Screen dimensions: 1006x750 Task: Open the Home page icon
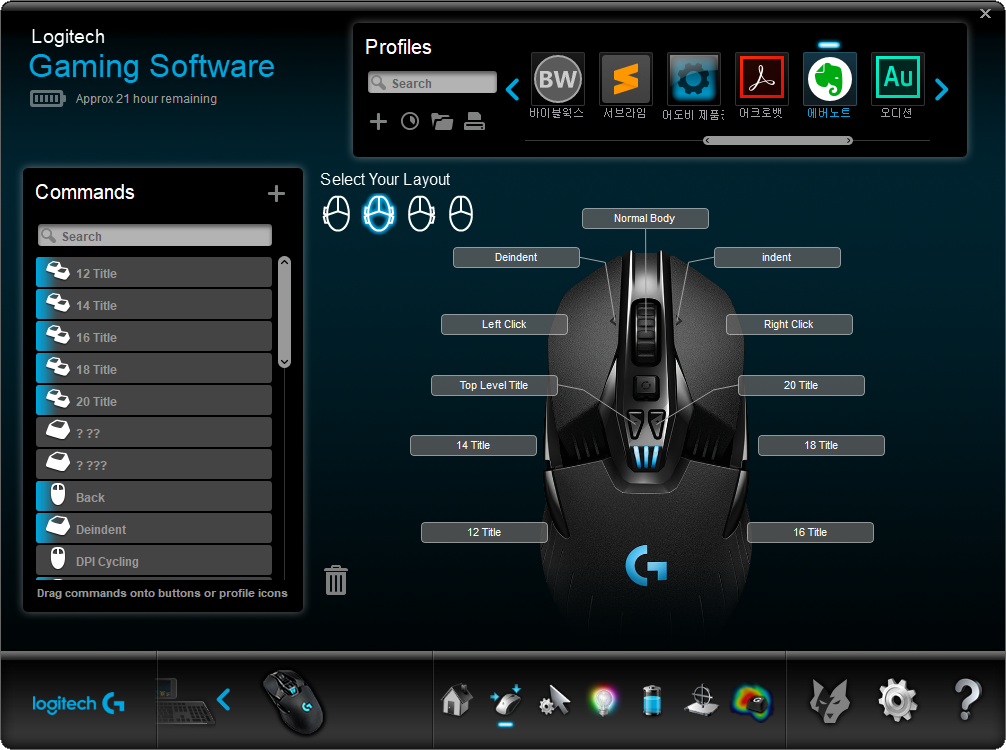click(456, 700)
